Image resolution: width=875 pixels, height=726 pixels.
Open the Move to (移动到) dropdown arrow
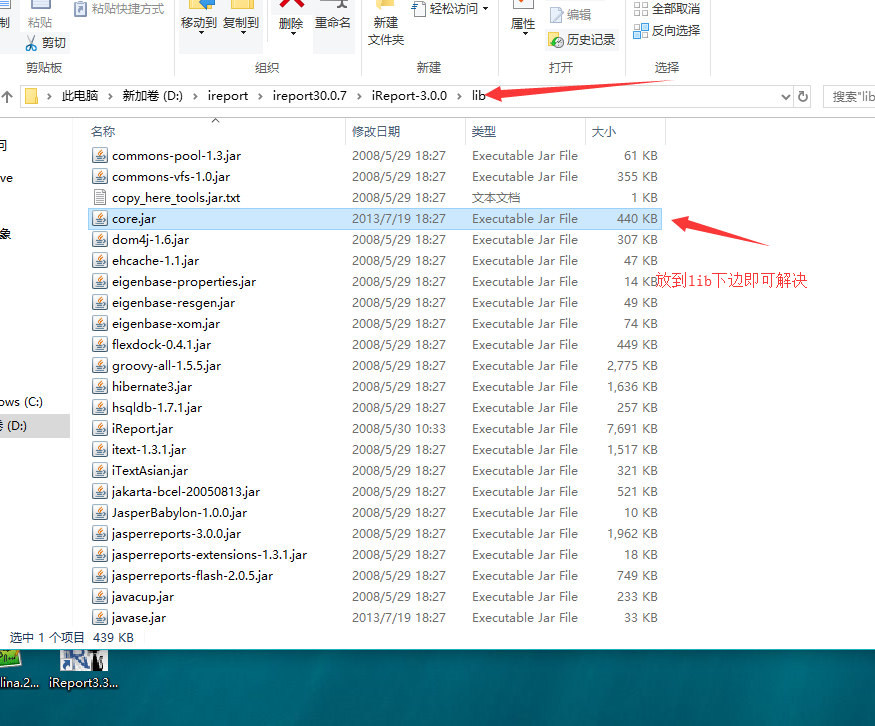(201, 33)
